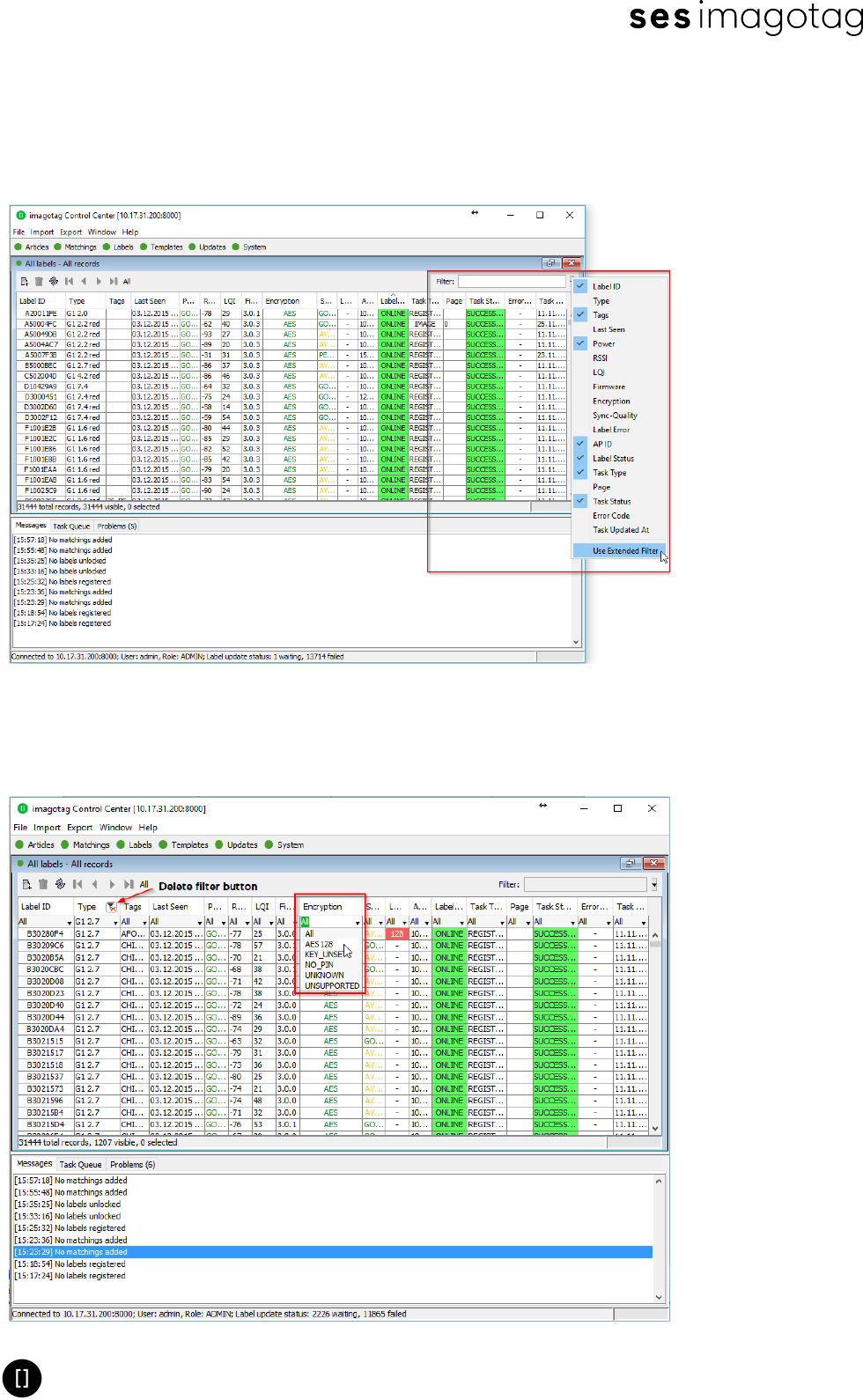Viewport: 863px width, 1400px height.
Task: Click trash icon in window with filter row
Action: coord(43,884)
